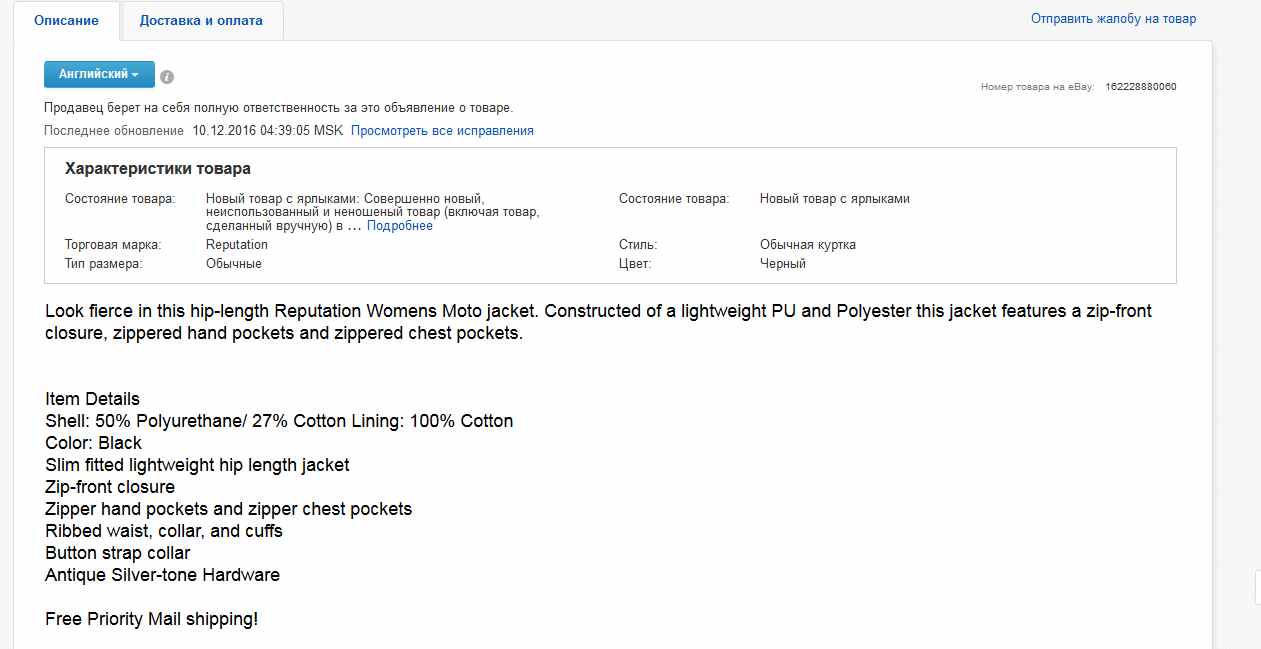Image resolution: width=1261 pixels, height=649 pixels.
Task: Select the eBay item number 162228880060
Action: [1141, 87]
